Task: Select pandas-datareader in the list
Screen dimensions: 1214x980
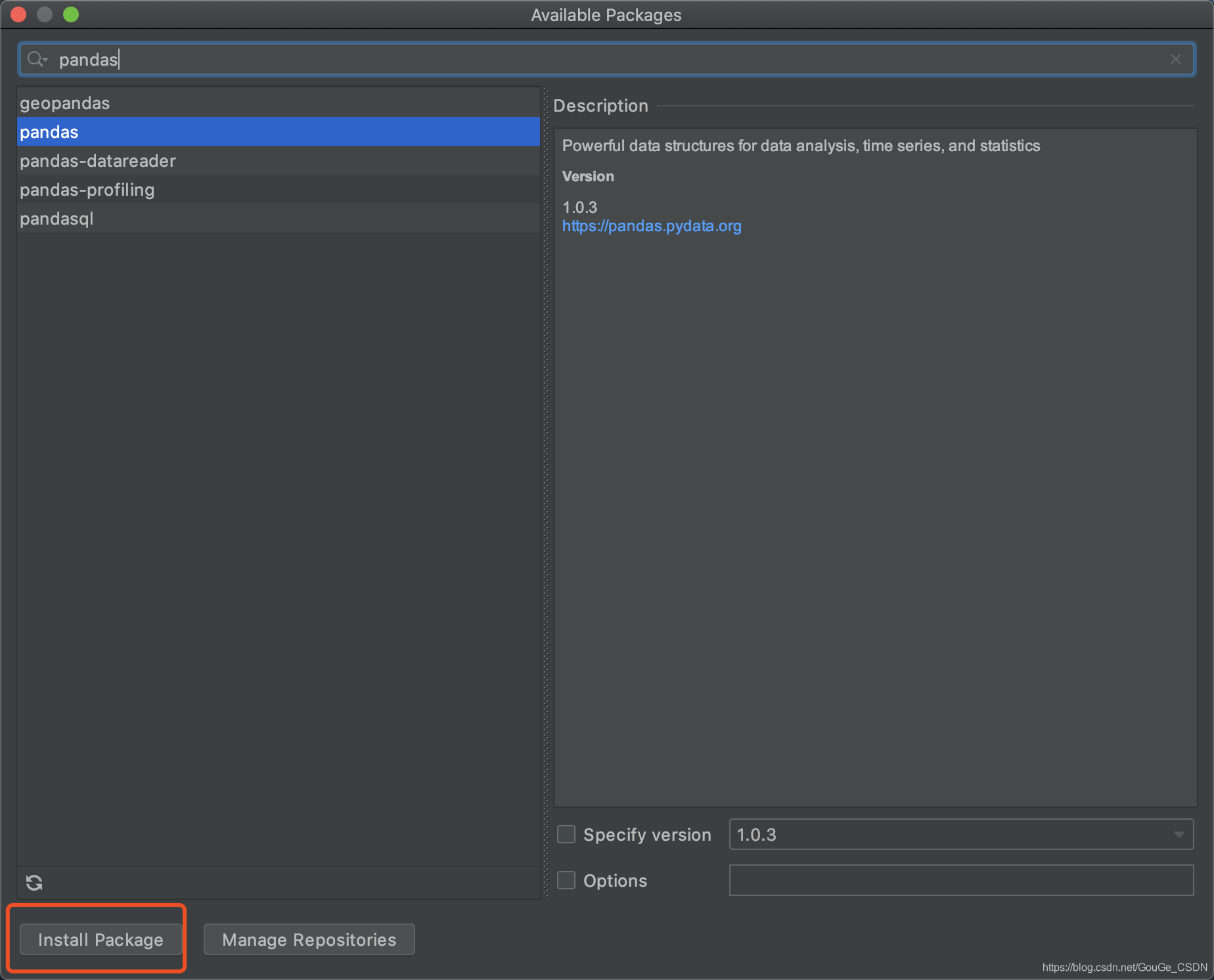Action: [x=278, y=161]
